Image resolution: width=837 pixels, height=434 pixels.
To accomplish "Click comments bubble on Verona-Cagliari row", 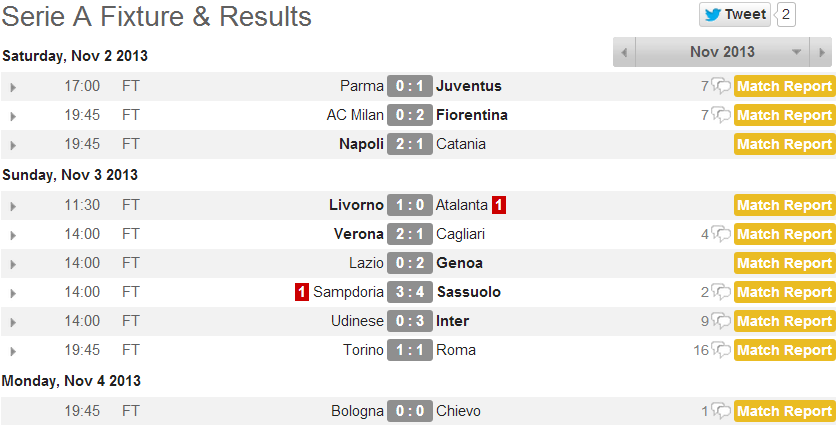I will (721, 235).
